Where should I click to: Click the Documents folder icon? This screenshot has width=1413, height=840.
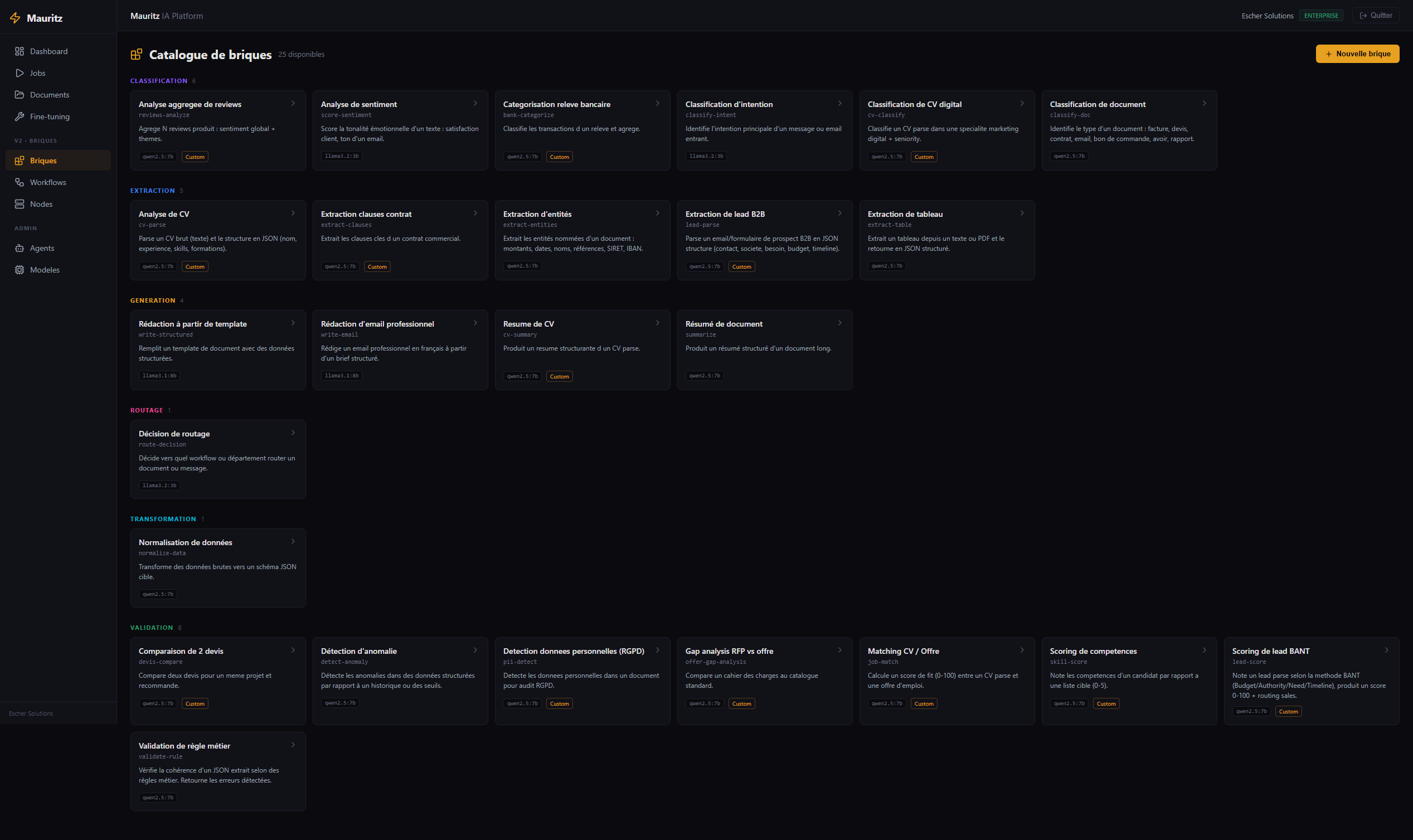20,95
